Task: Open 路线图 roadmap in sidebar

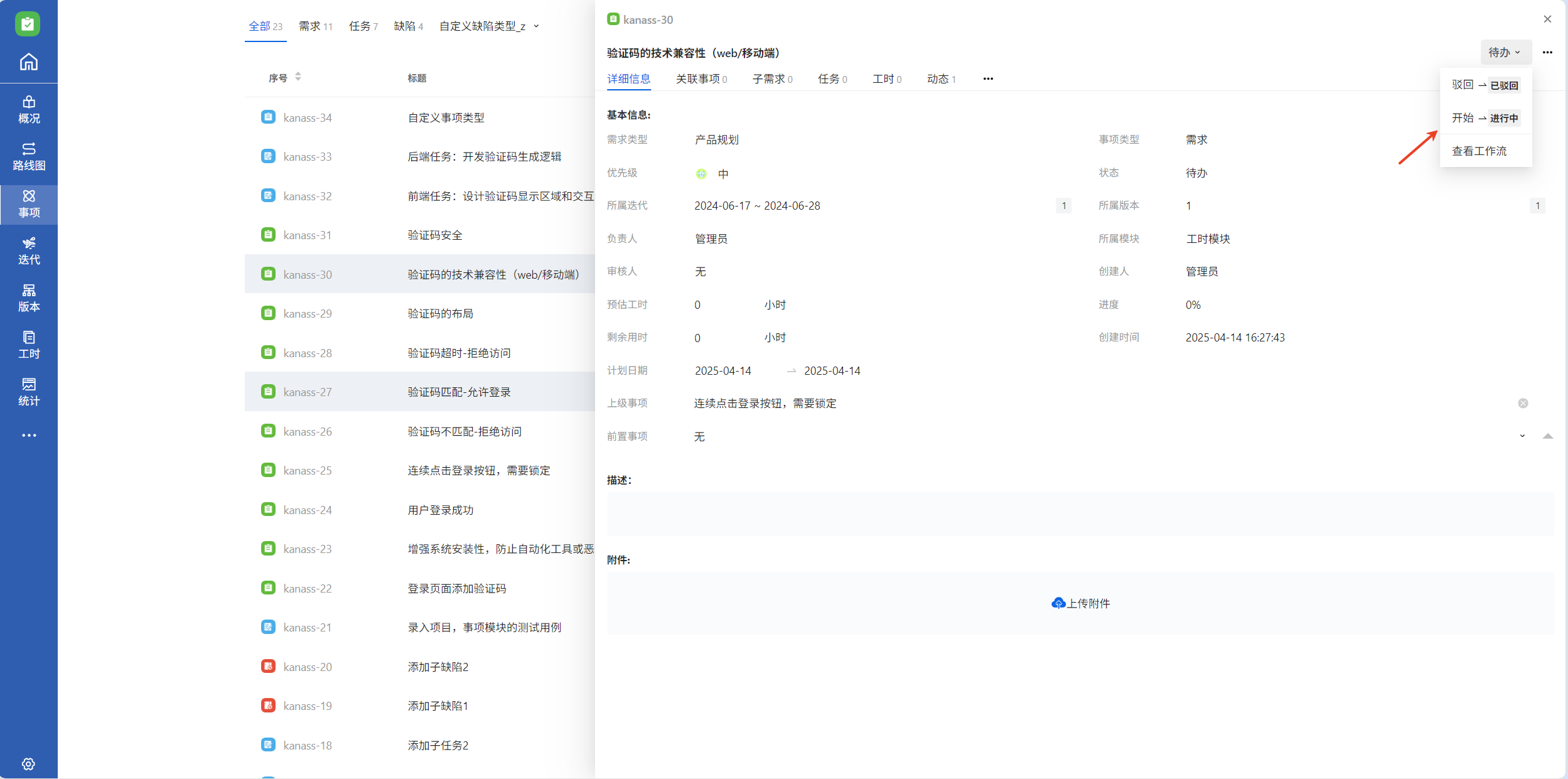Action: coord(29,156)
